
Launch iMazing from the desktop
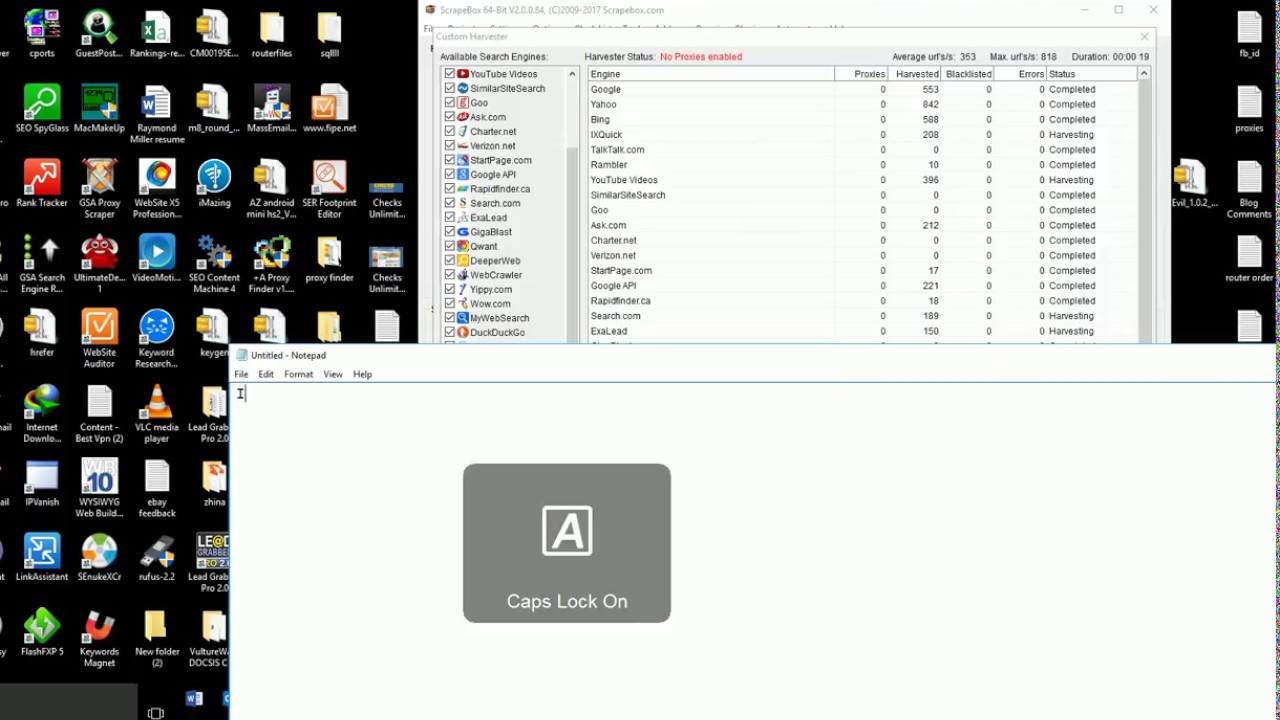[214, 184]
